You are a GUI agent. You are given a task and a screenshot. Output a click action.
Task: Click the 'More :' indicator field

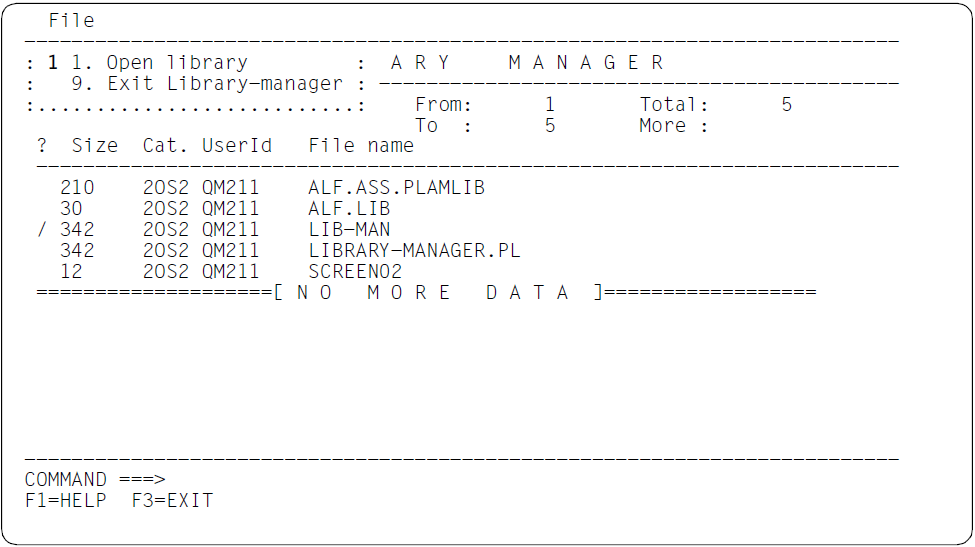click(x=673, y=126)
